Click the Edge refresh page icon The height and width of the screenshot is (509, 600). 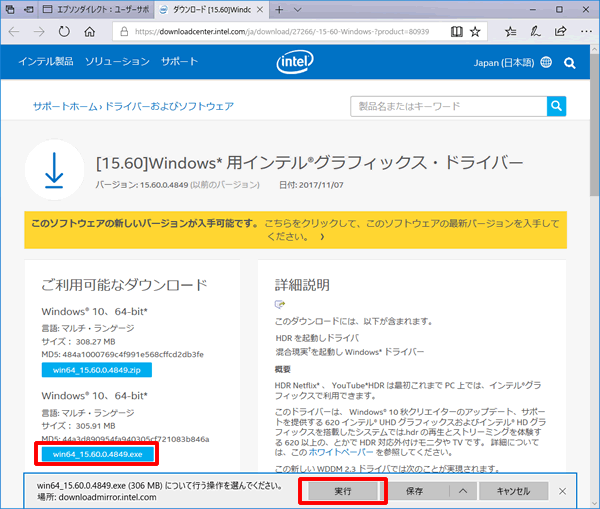pyautogui.click(x=66, y=32)
